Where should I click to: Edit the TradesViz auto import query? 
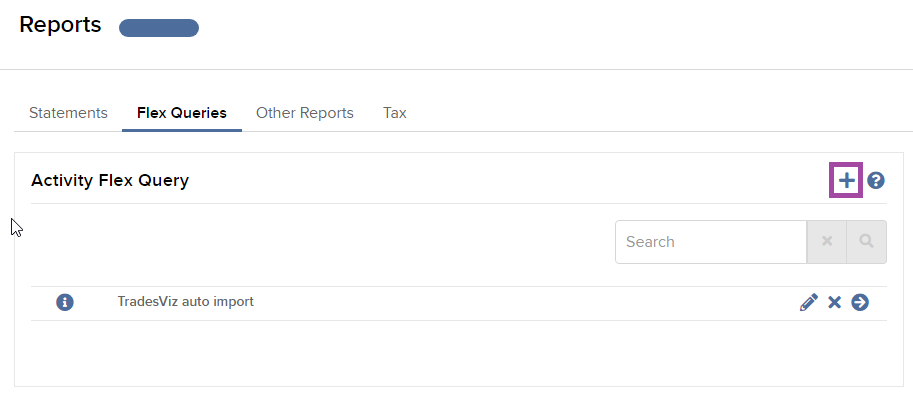(809, 303)
